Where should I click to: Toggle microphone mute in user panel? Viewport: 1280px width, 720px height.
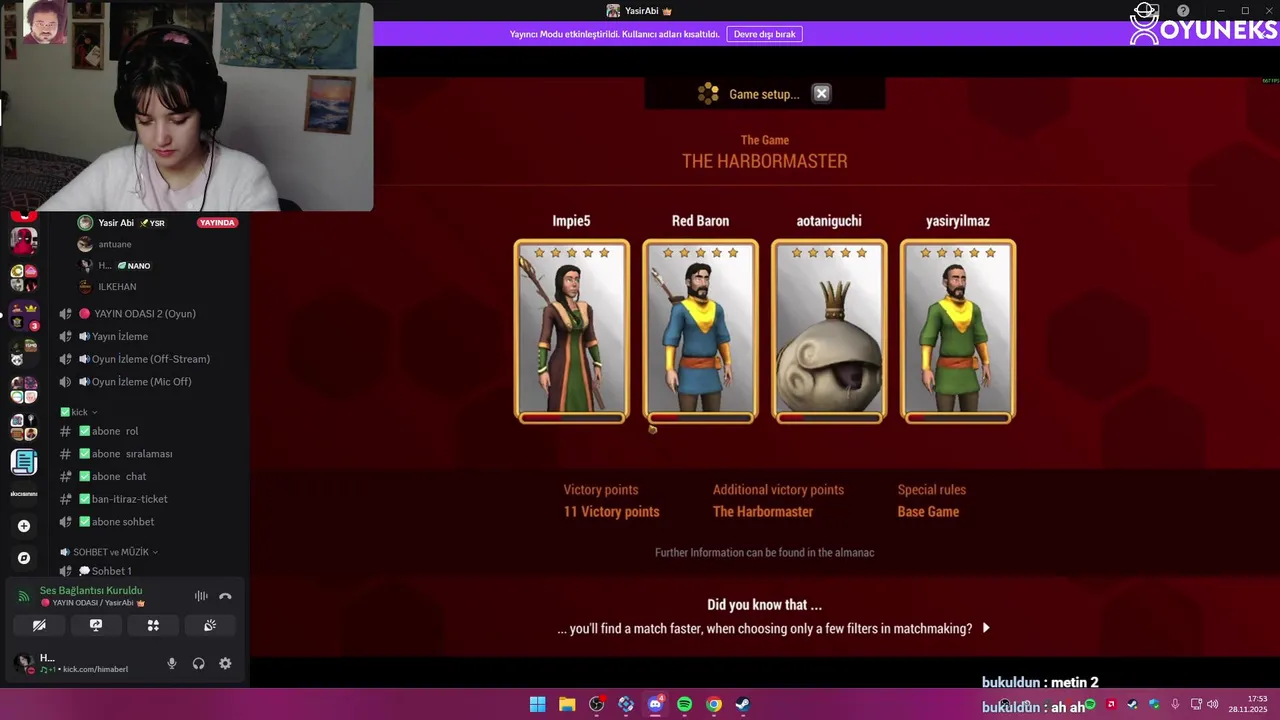172,663
